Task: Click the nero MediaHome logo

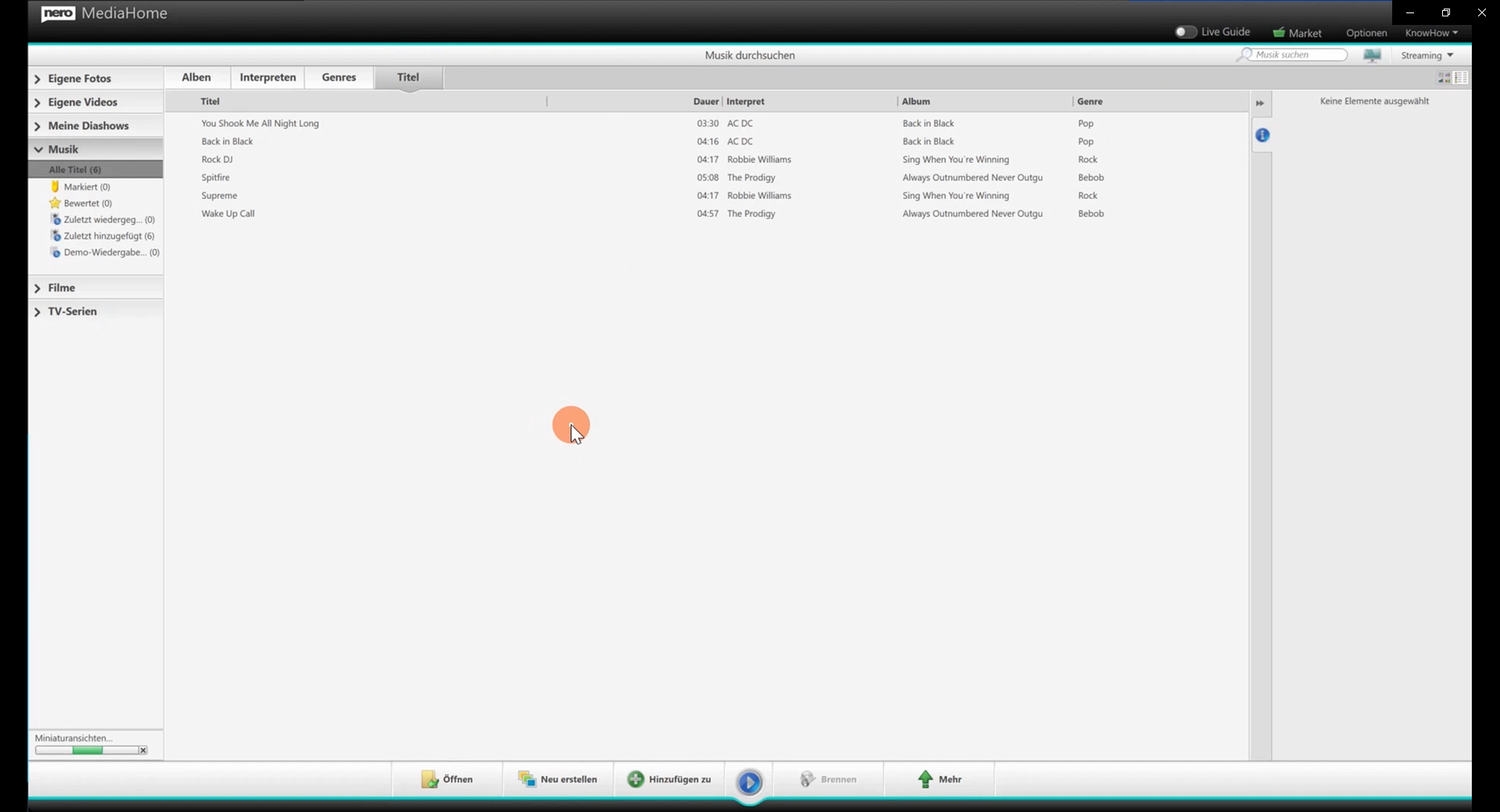Action: click(x=104, y=13)
